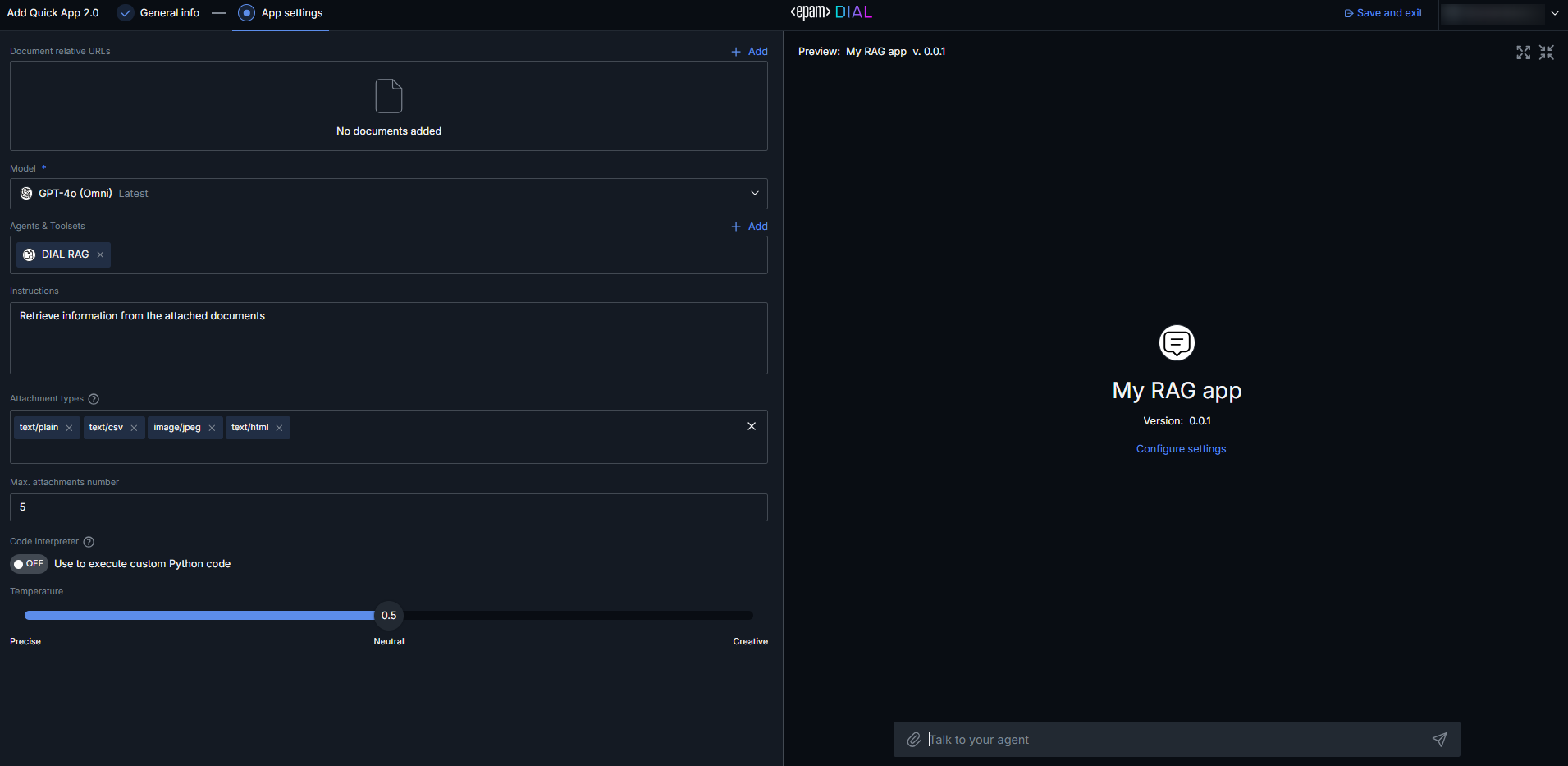Click the temperature slider handle
Viewport: 1568px width, 766px height.
[x=389, y=615]
